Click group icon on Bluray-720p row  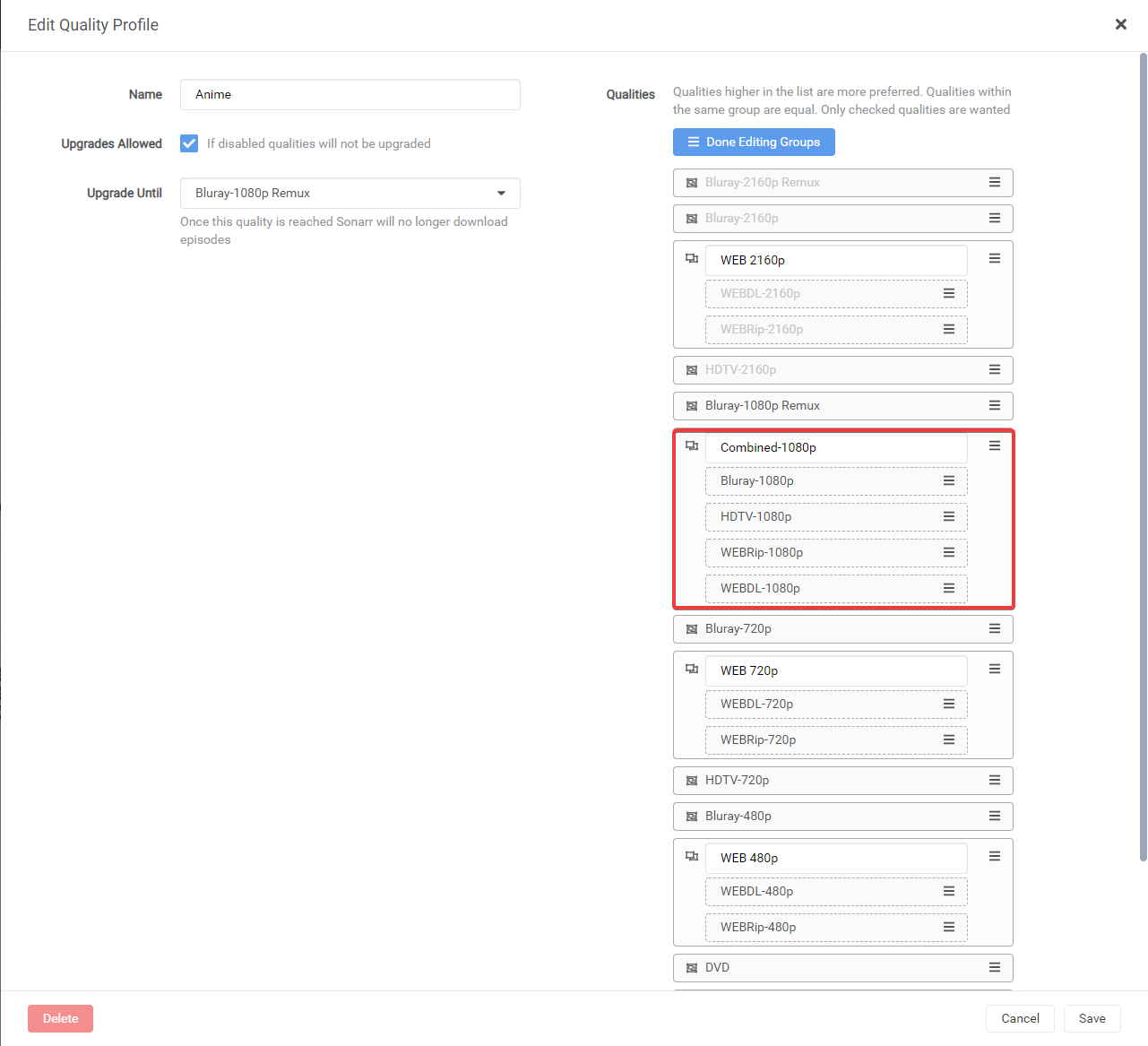point(692,629)
